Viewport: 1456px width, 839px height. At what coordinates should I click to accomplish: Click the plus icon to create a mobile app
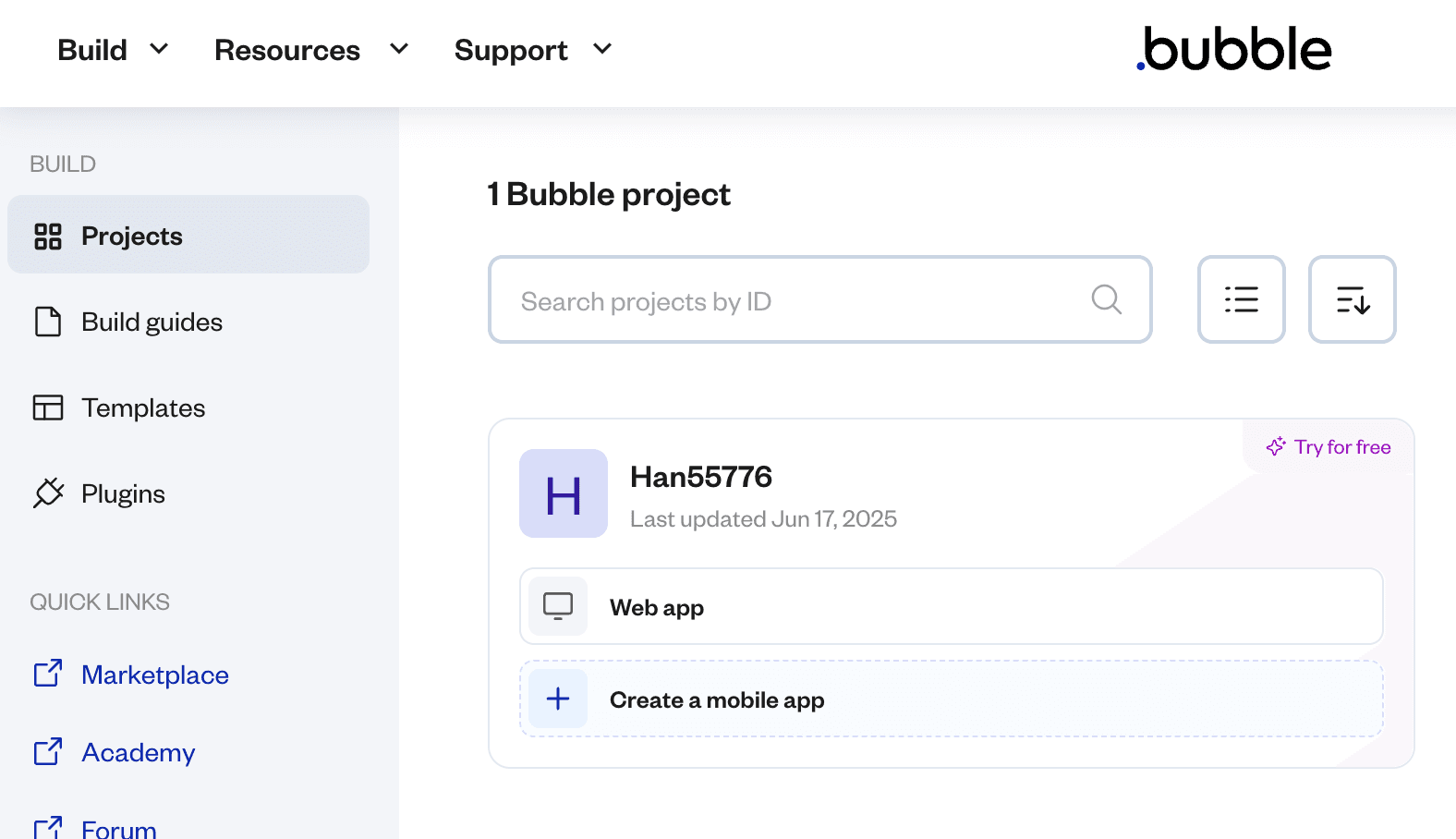click(x=557, y=699)
